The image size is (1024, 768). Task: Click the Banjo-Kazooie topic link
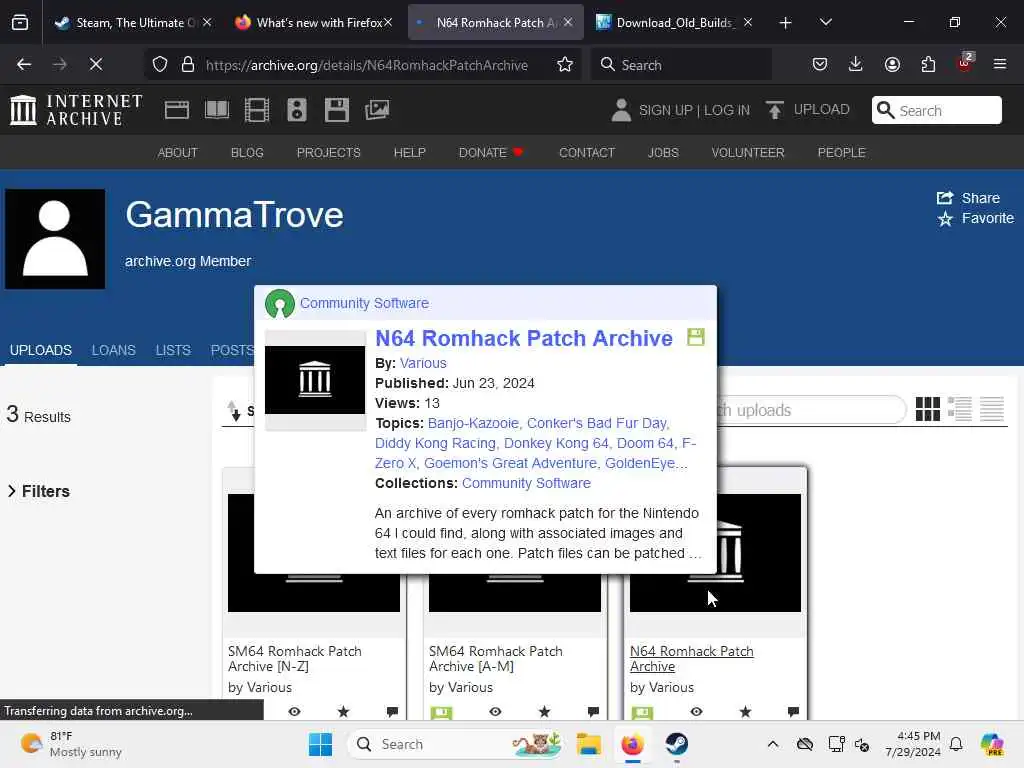475,423
